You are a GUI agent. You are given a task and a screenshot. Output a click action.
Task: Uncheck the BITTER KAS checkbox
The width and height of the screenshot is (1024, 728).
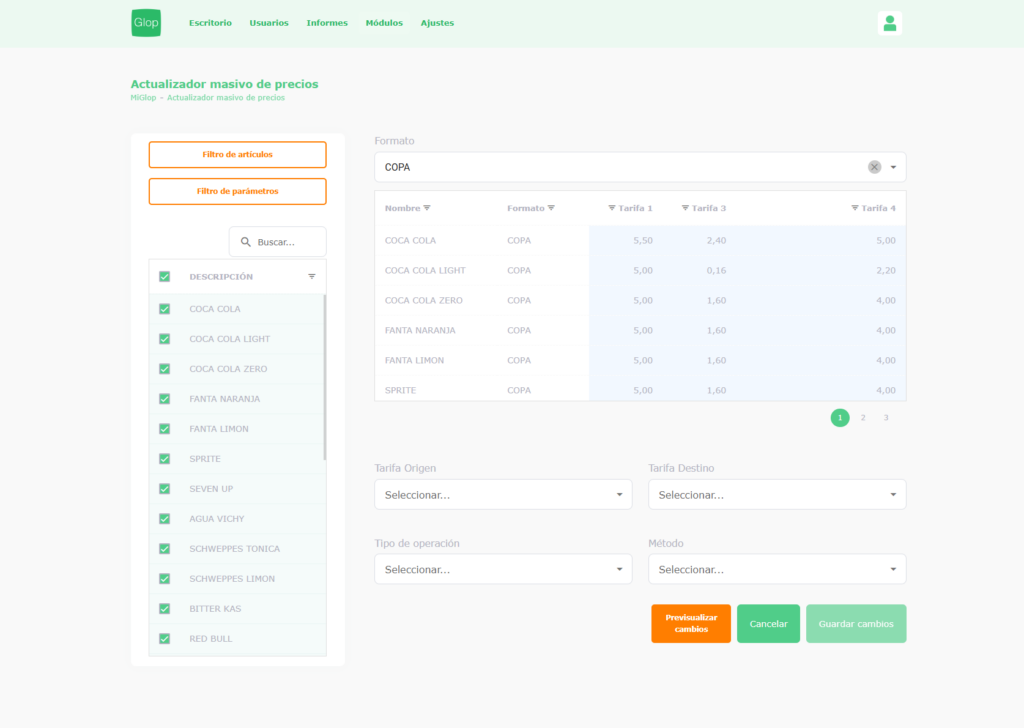coord(165,609)
